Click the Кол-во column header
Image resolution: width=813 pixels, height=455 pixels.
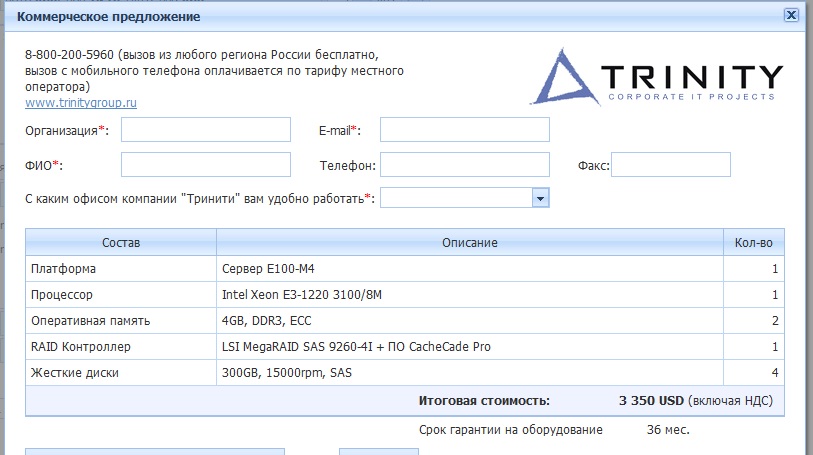tap(752, 243)
